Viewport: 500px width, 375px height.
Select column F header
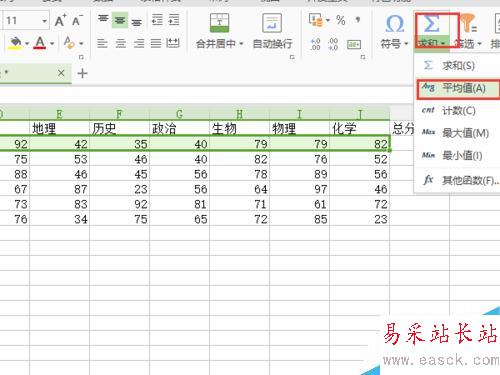pos(119,114)
